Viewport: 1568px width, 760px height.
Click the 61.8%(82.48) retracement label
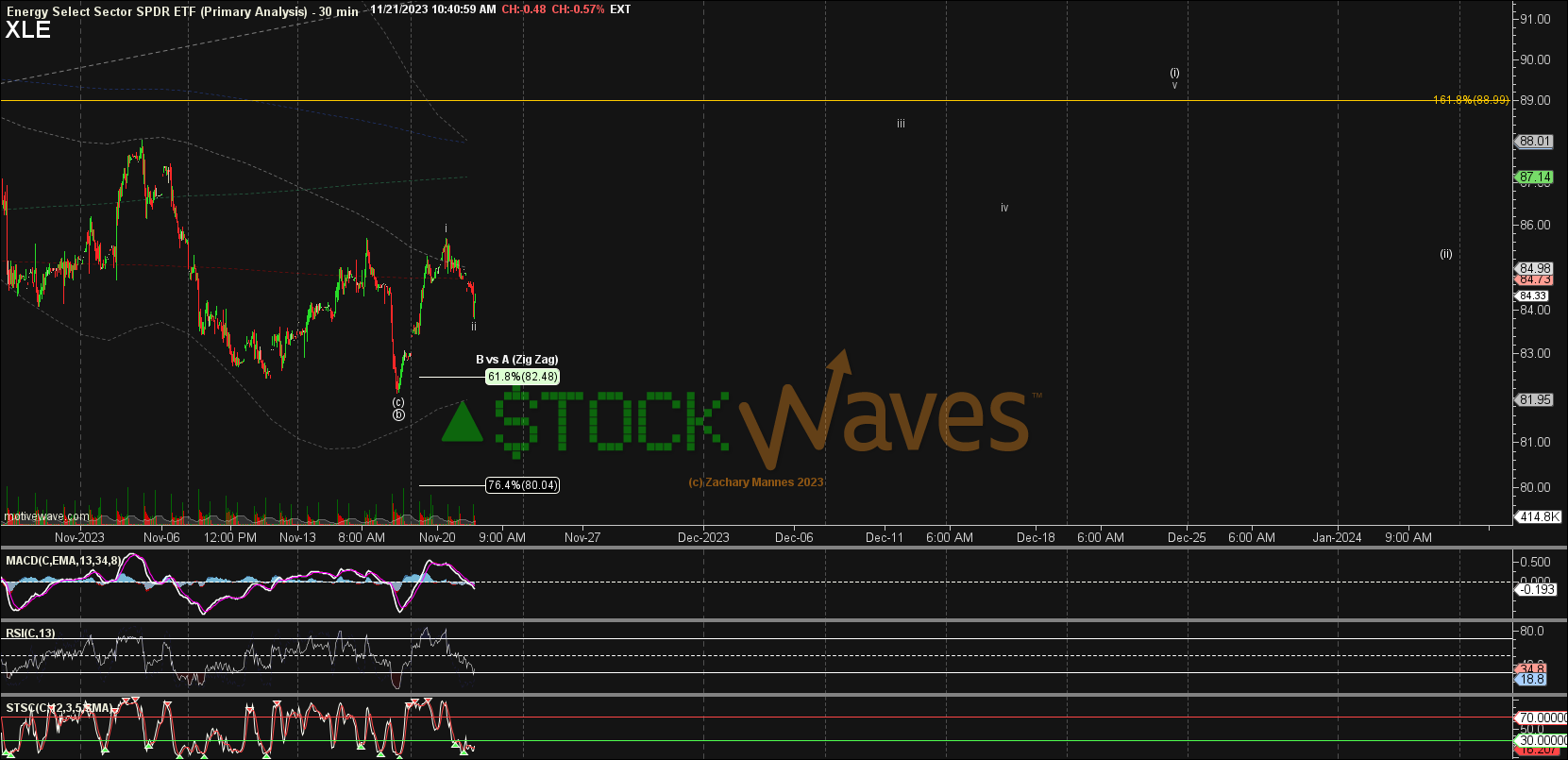[522, 377]
